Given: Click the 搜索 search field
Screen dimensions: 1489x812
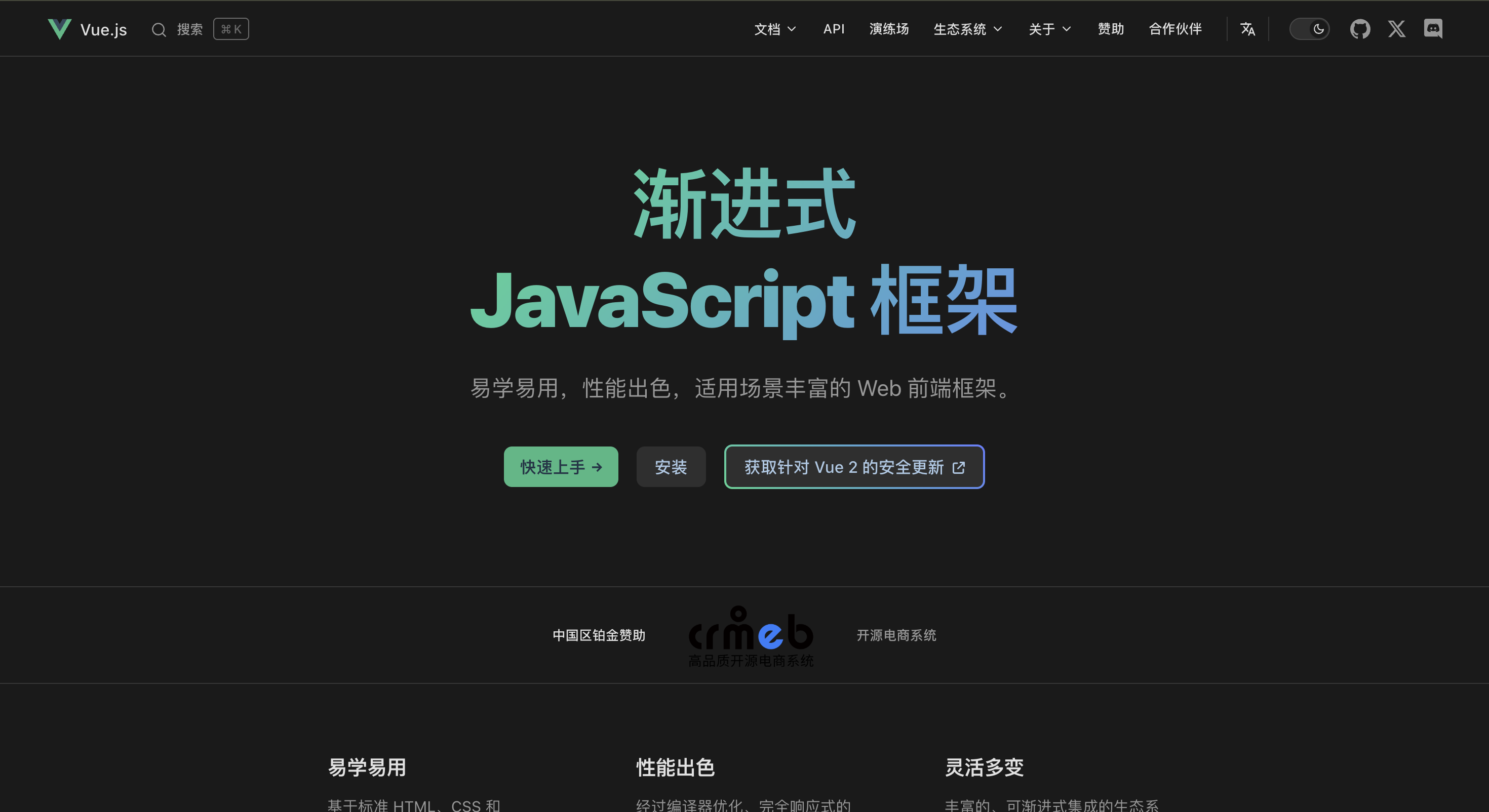Looking at the screenshot, I should coord(189,29).
